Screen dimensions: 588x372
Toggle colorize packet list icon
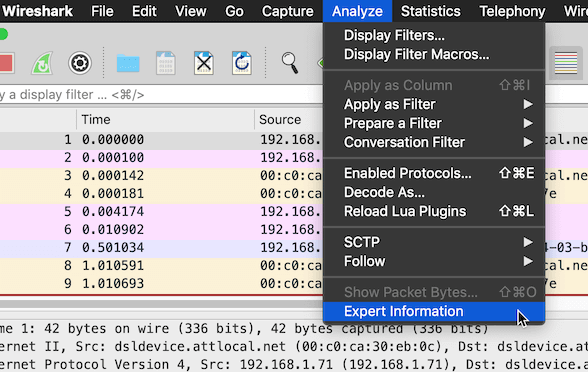pyautogui.click(x=566, y=63)
